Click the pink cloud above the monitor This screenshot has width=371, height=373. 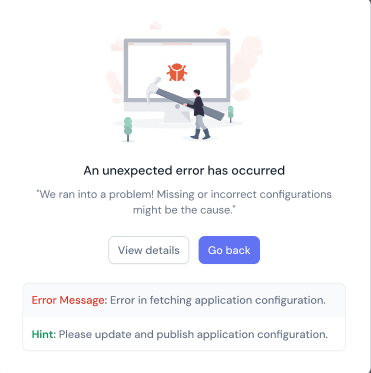(156, 25)
